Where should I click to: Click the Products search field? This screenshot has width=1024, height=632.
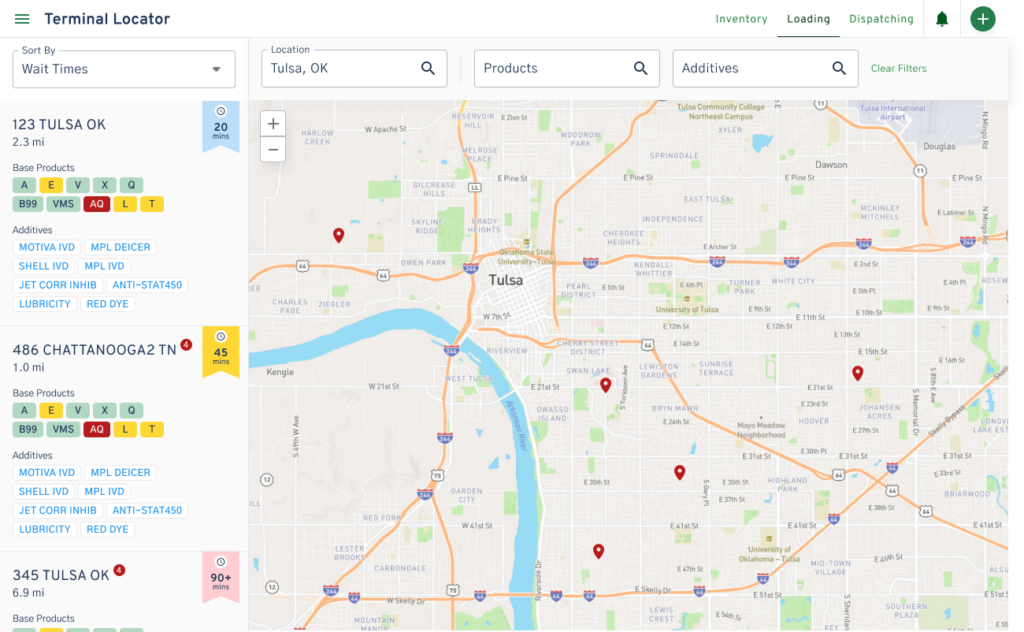[566, 68]
